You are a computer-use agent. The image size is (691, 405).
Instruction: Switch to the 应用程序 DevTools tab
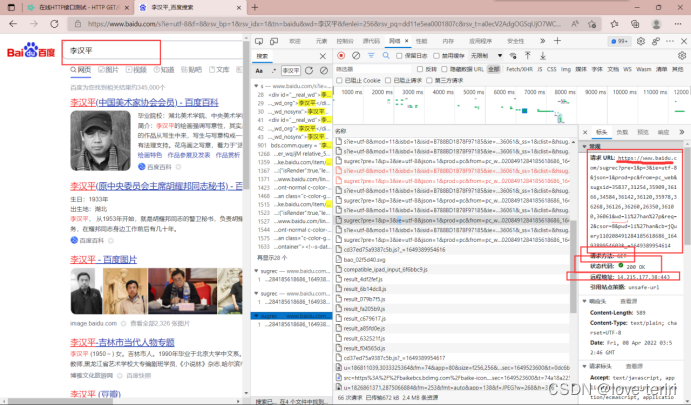tap(480, 41)
